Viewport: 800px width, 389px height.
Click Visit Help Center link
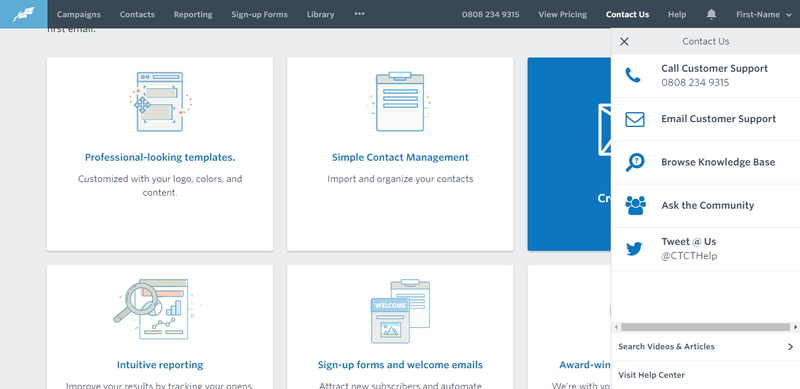(x=652, y=375)
